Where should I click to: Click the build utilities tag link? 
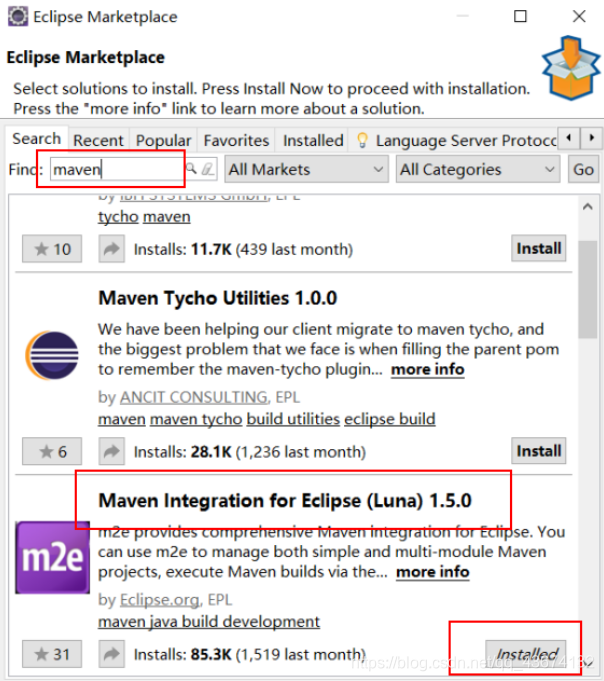293,419
